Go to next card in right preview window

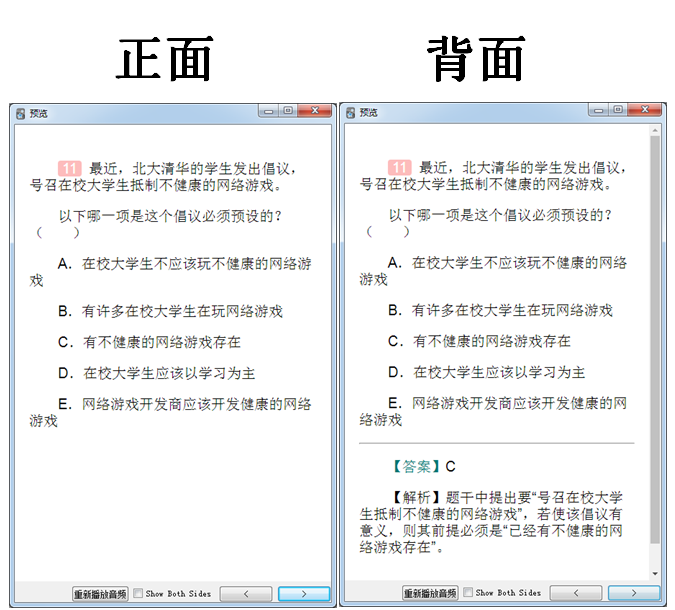pos(634,593)
